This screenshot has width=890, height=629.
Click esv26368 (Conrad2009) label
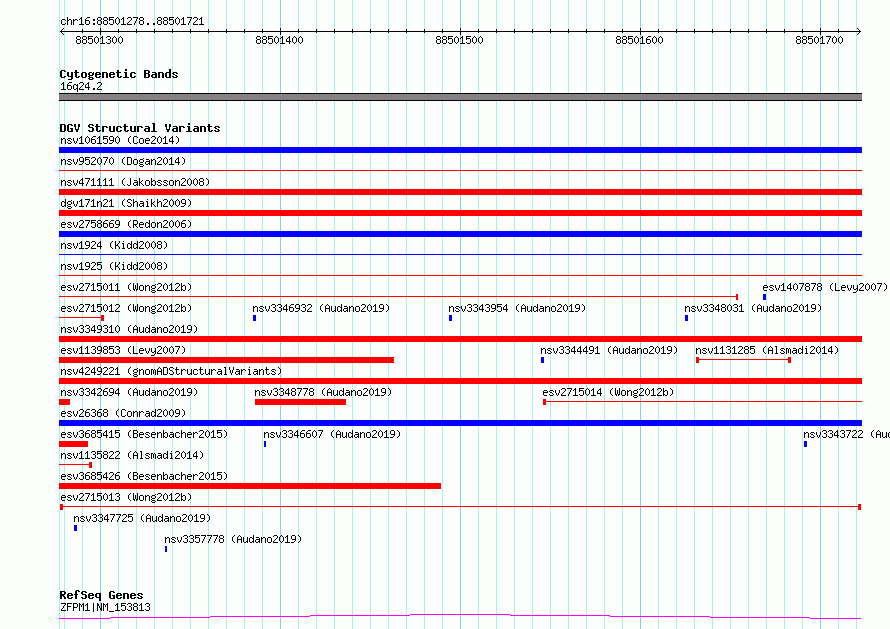tap(123, 413)
